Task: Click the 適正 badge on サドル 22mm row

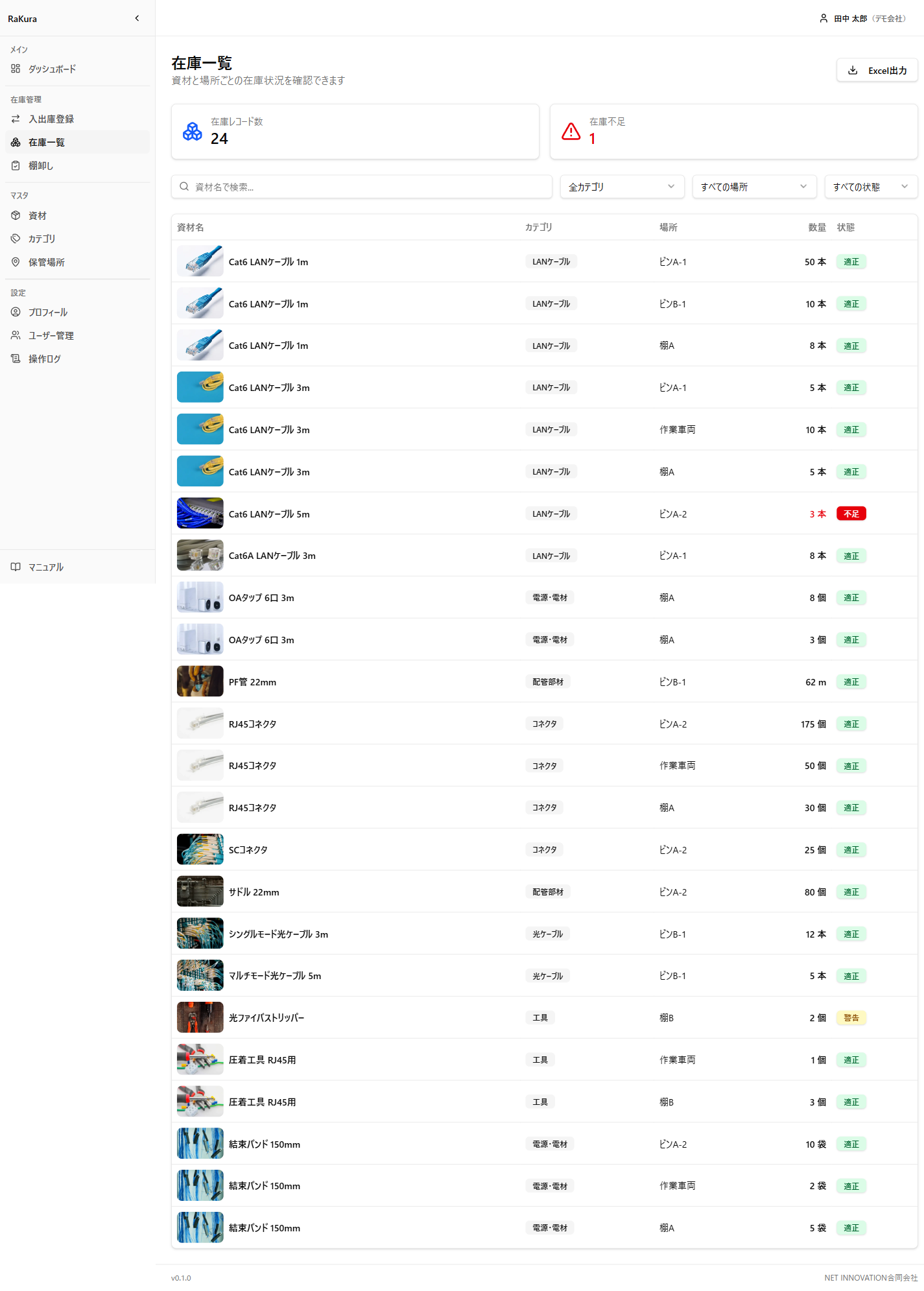Action: click(x=851, y=892)
